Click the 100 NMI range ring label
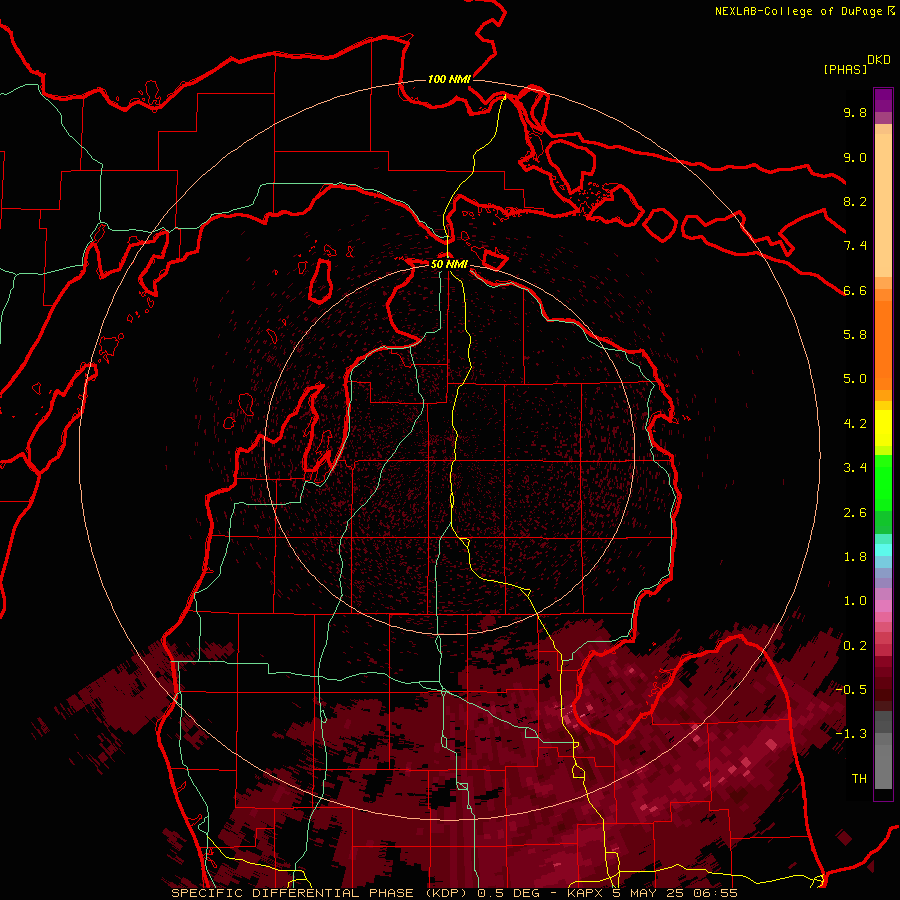900x900 pixels. pyautogui.click(x=449, y=79)
